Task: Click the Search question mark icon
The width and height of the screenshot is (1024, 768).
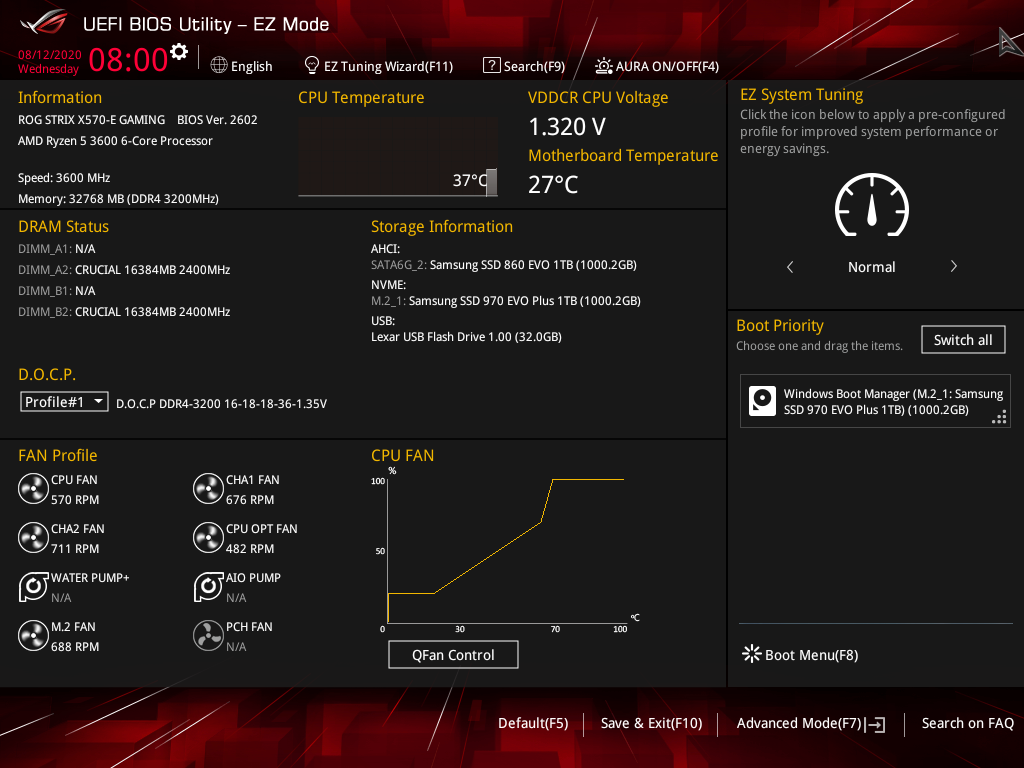Action: point(491,65)
